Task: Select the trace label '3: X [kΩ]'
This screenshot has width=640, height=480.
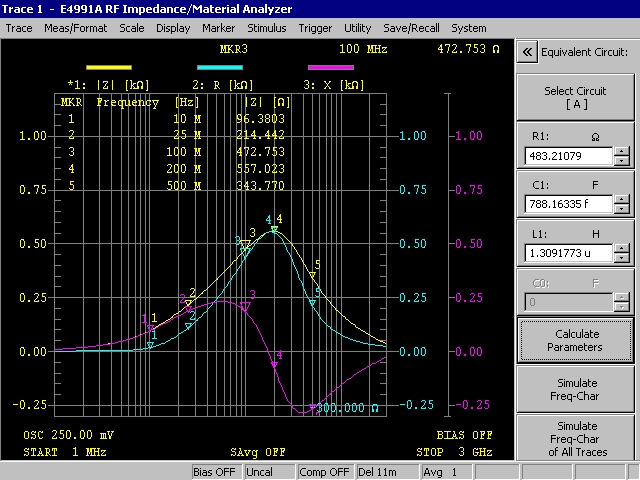Action: 333,85
